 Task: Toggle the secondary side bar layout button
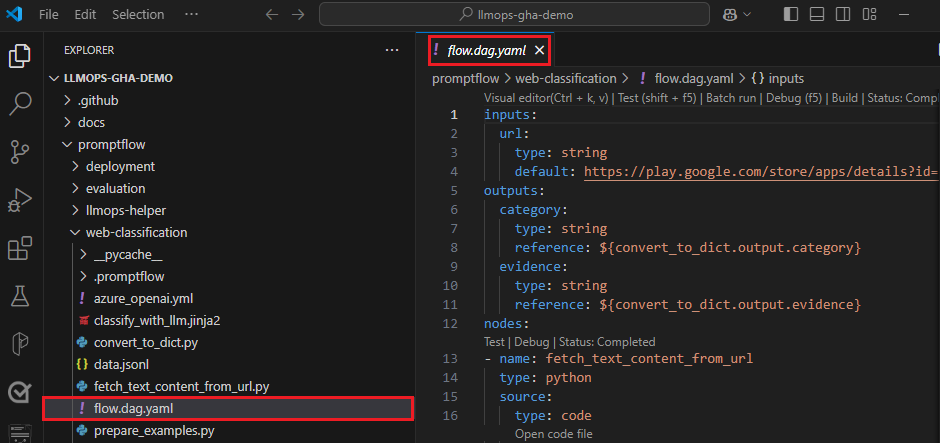click(843, 15)
